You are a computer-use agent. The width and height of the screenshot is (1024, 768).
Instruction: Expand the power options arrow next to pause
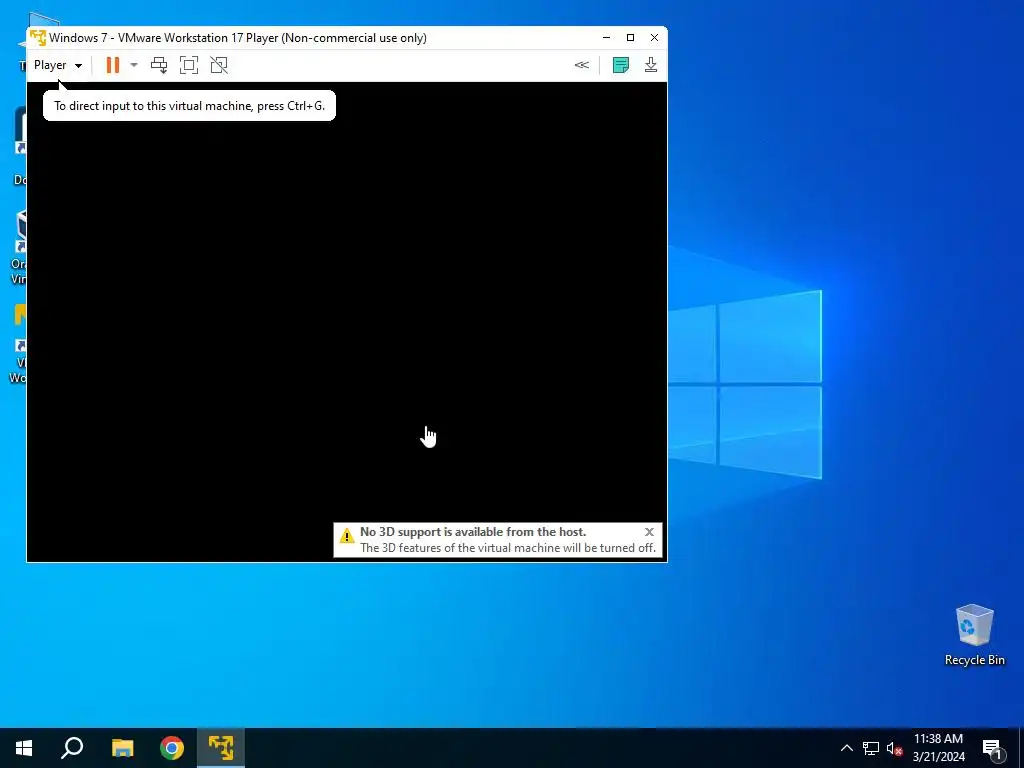click(x=134, y=65)
